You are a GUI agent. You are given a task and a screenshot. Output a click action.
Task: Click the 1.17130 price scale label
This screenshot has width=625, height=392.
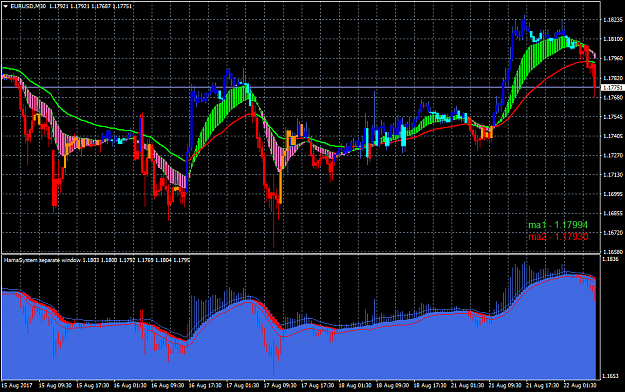click(613, 175)
